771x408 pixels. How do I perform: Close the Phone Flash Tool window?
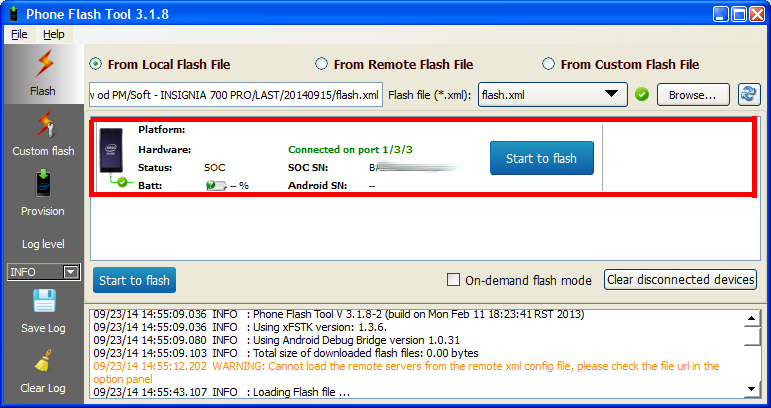[757, 14]
